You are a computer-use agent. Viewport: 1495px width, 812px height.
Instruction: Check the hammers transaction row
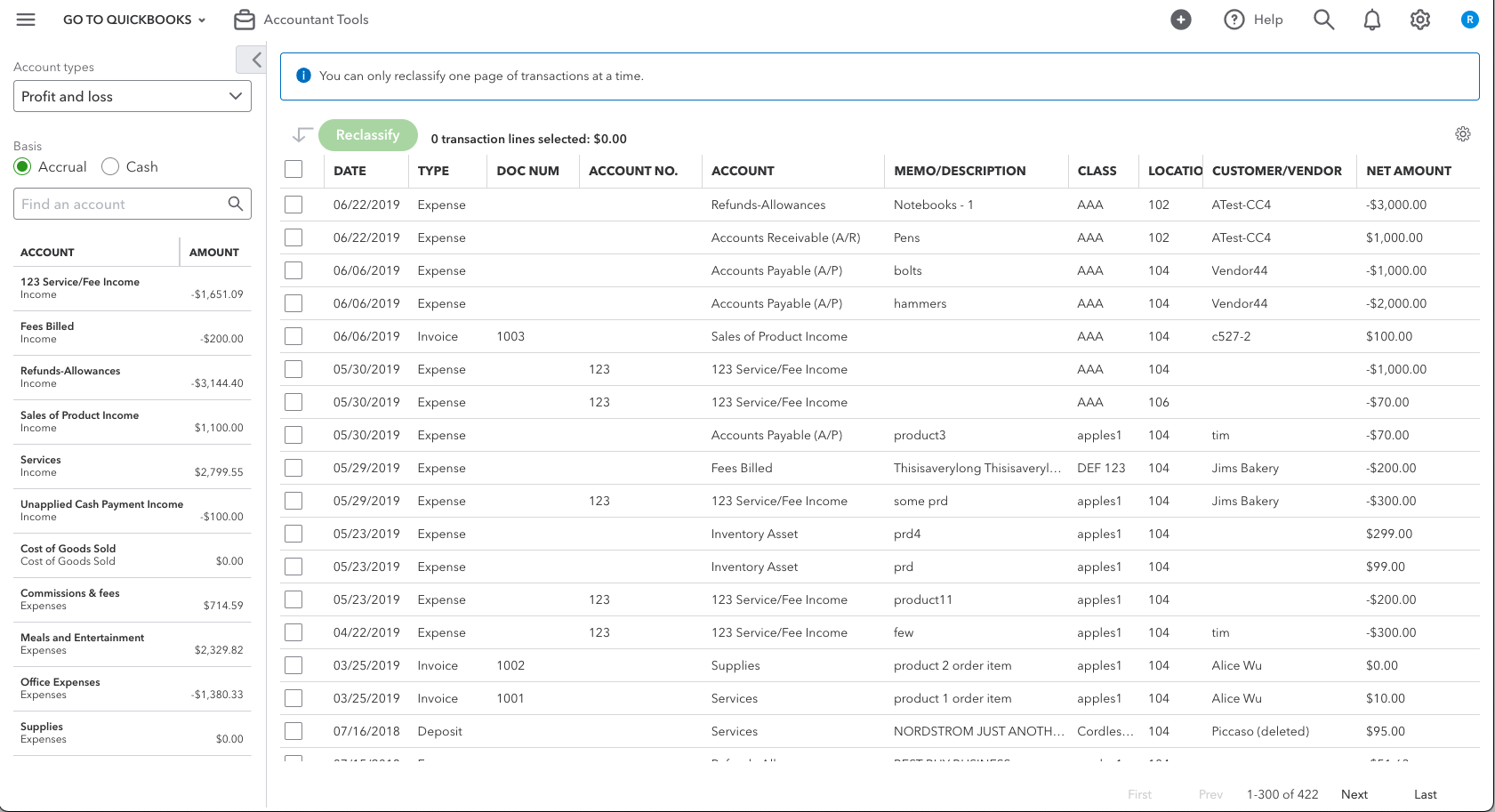293,303
